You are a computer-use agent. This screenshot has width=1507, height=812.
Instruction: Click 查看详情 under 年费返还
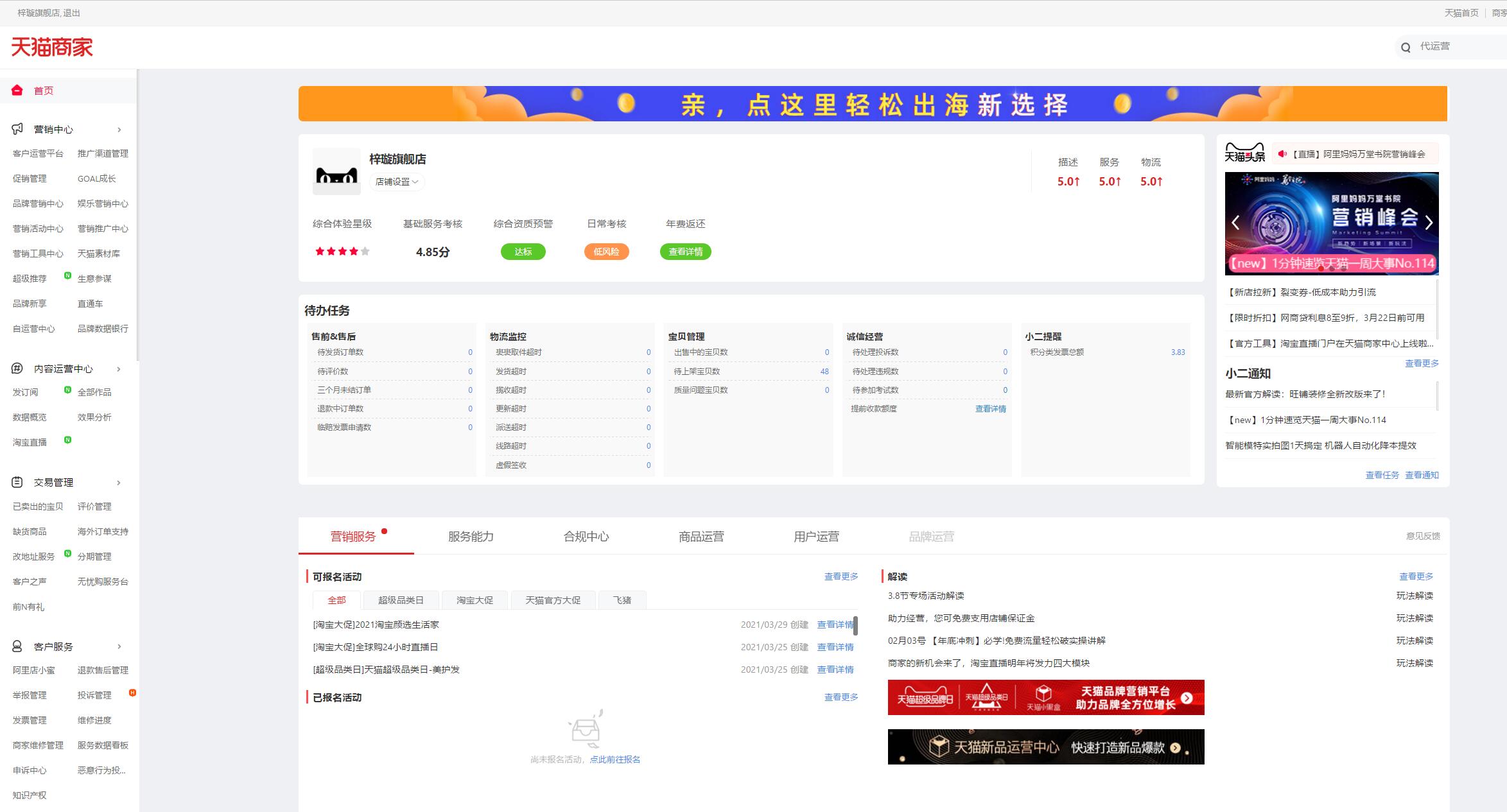coord(686,252)
